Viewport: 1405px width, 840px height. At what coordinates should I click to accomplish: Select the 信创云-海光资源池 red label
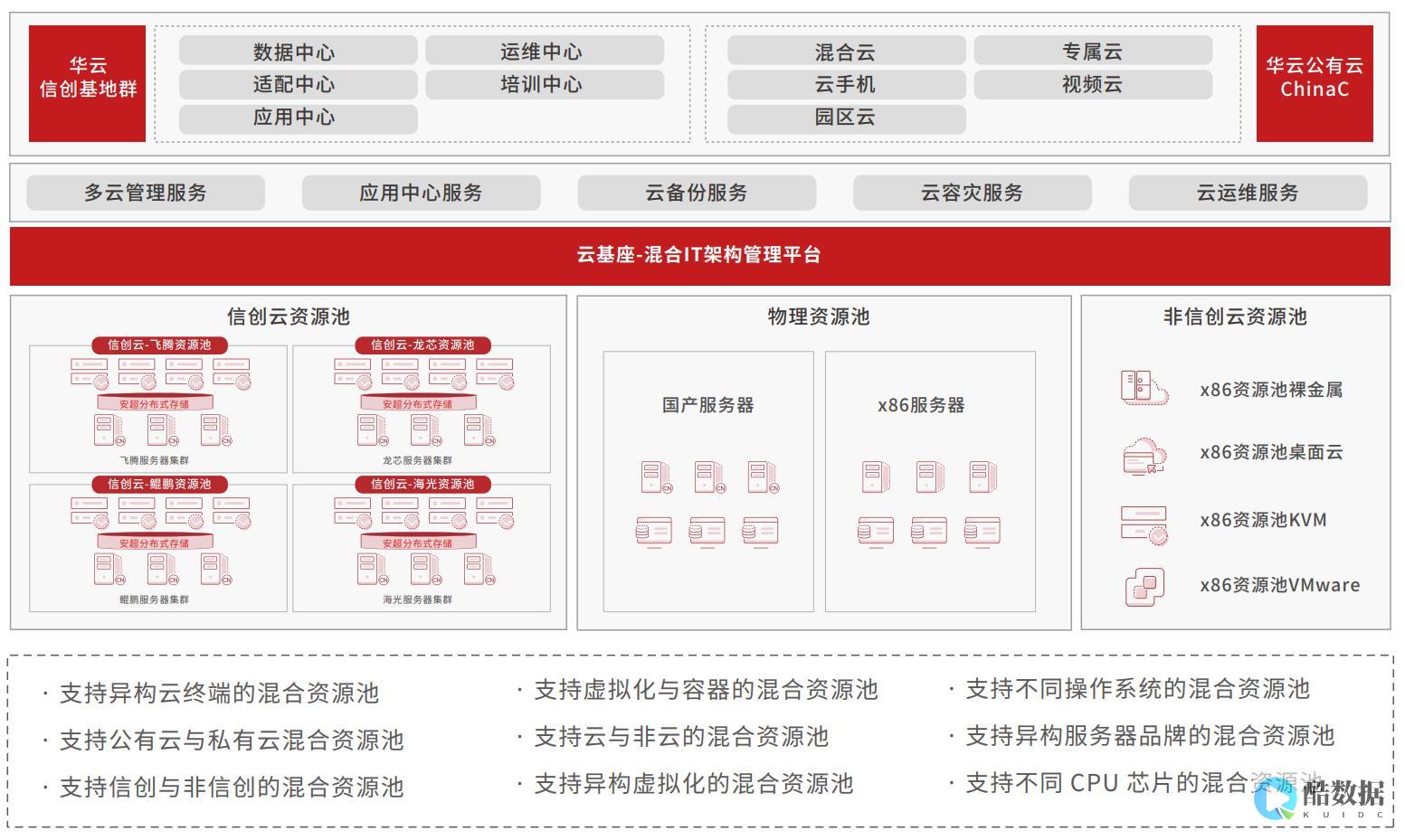[422, 484]
